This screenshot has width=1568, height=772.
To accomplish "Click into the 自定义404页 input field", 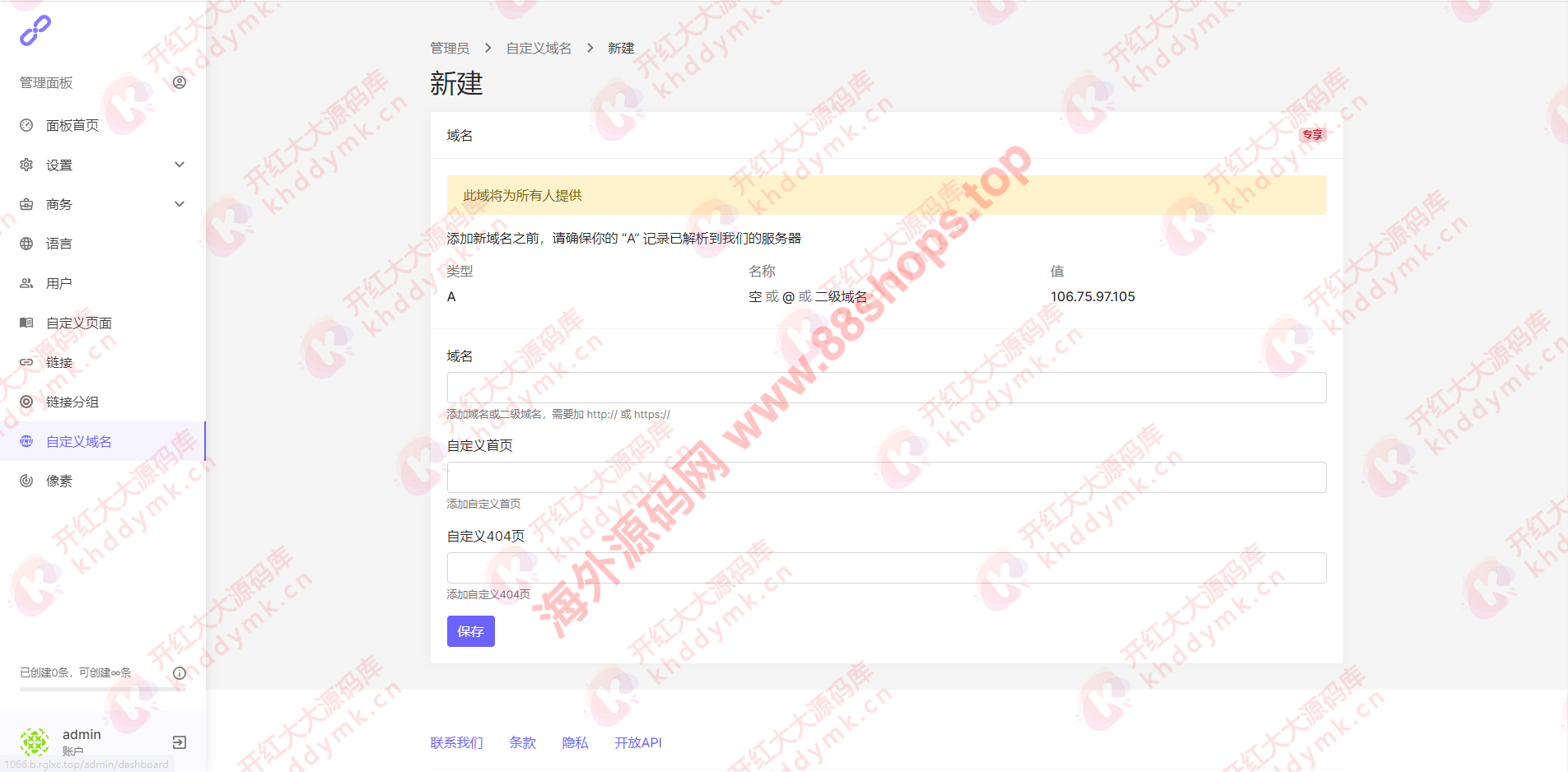I will click(x=886, y=568).
